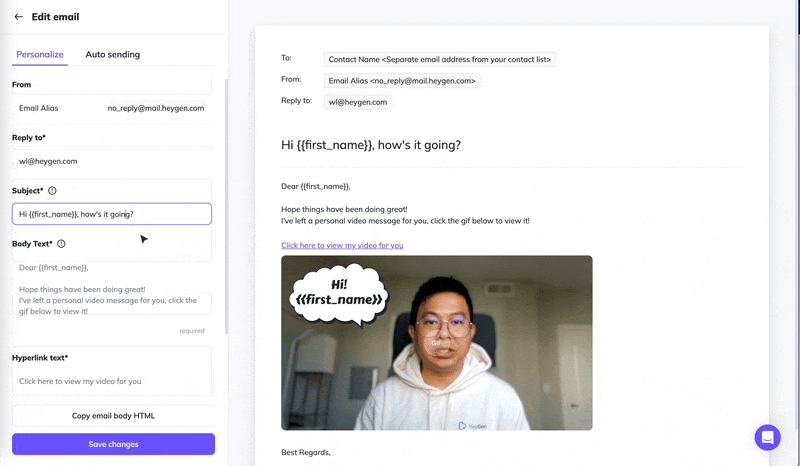Click 'Best Regards,' text in preview
800x466 pixels.
coord(306,452)
